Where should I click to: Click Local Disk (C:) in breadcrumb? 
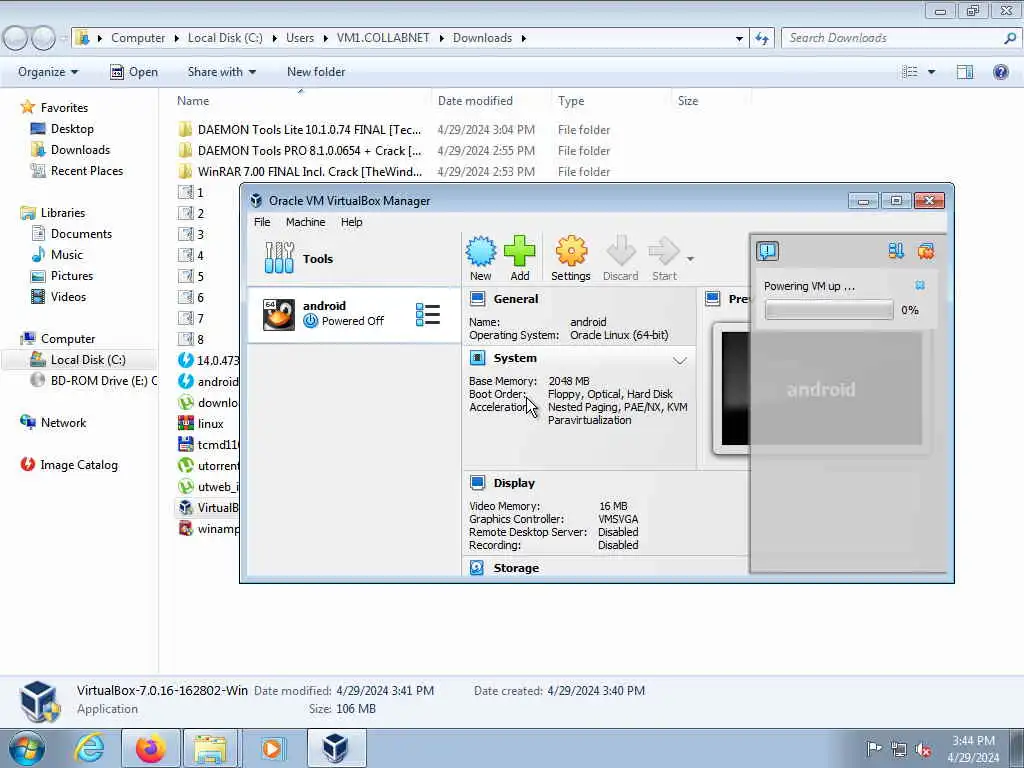pos(225,38)
